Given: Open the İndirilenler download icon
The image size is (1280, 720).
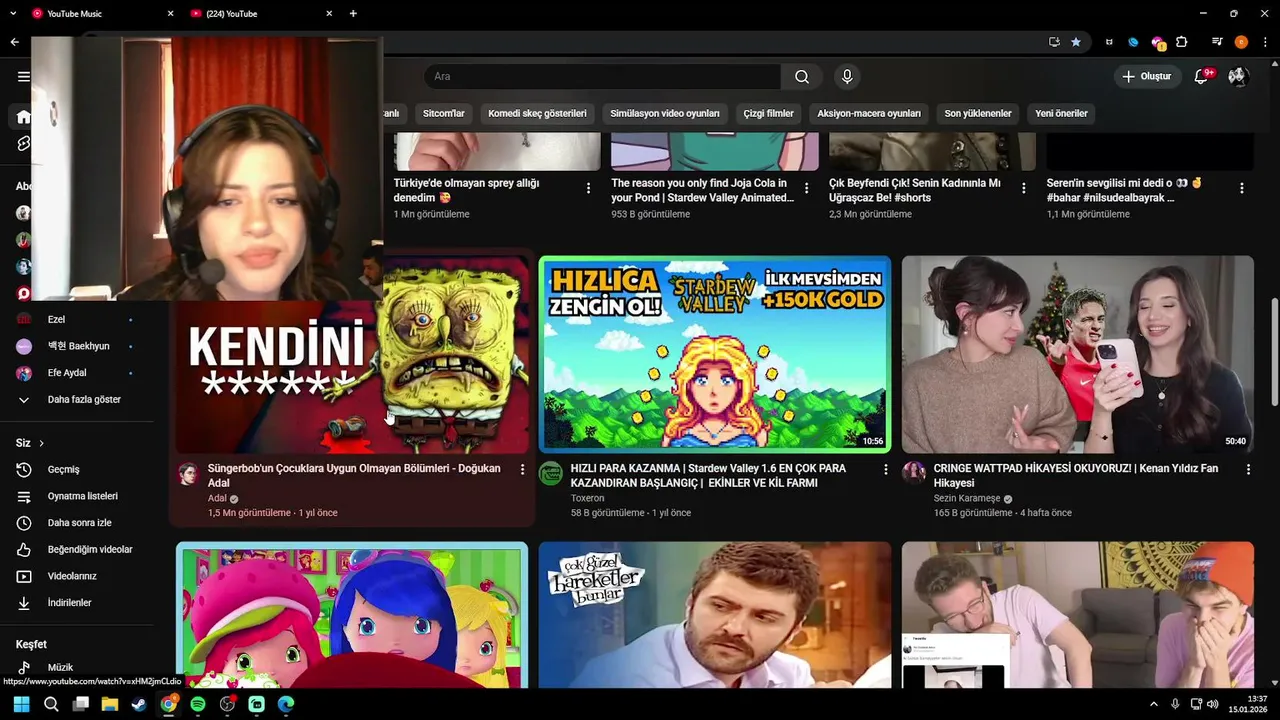Looking at the screenshot, I should [24, 603].
